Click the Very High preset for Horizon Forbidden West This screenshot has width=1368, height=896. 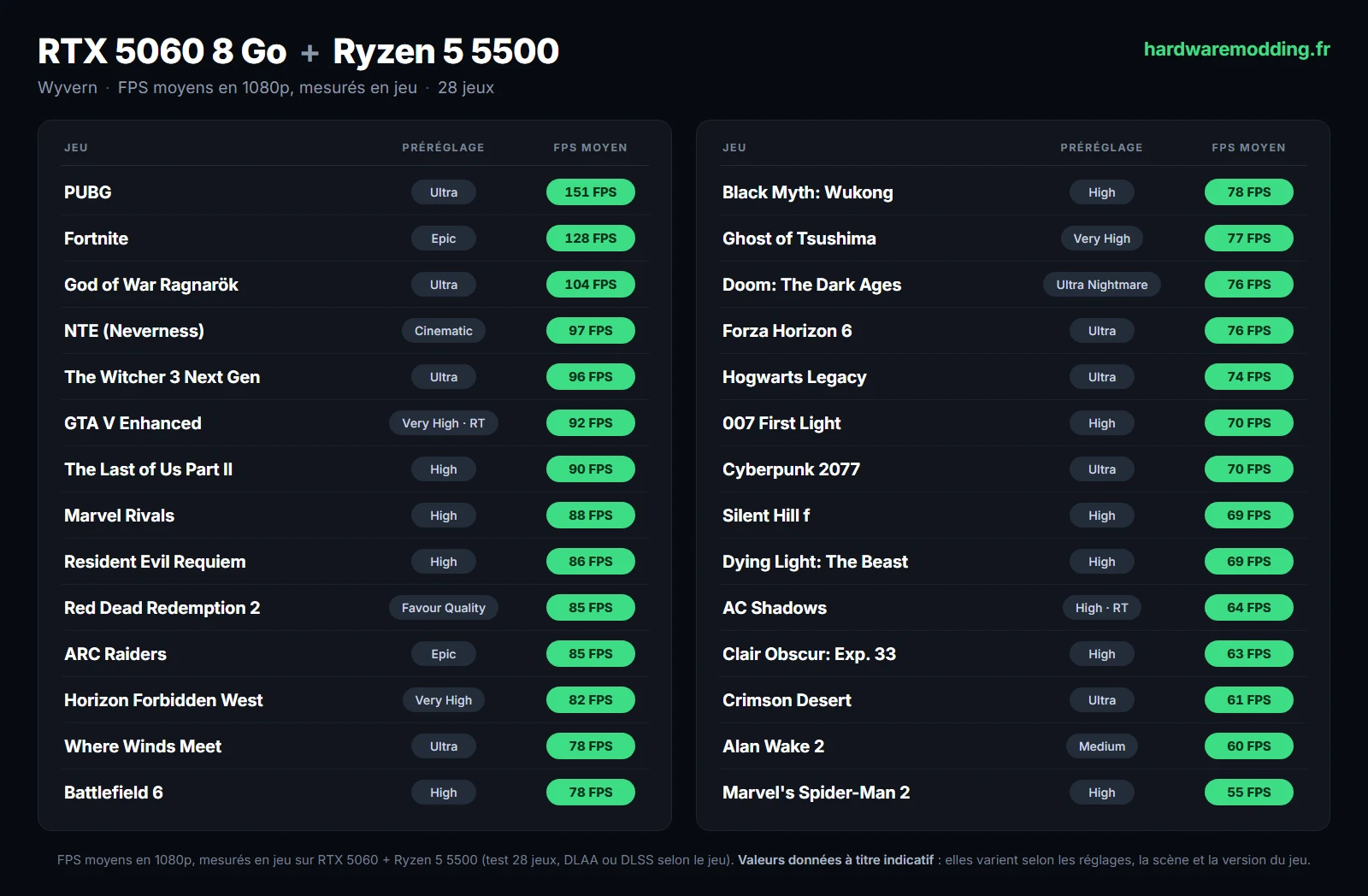(x=444, y=700)
